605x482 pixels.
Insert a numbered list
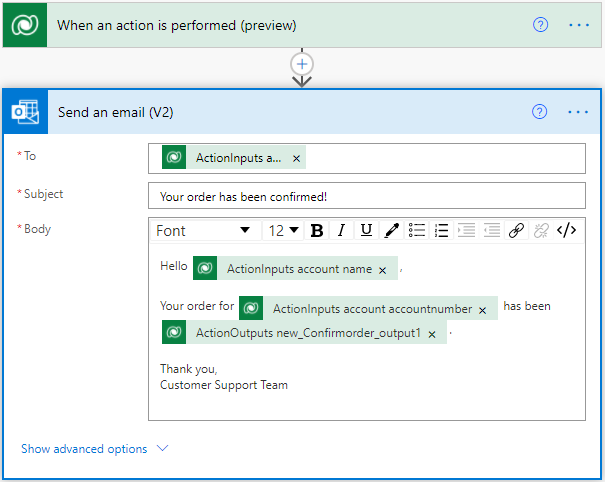(441, 231)
